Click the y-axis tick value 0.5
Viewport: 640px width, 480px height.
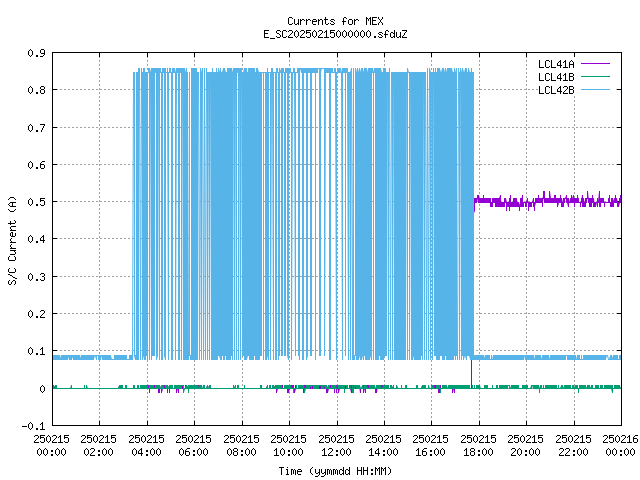click(36, 202)
